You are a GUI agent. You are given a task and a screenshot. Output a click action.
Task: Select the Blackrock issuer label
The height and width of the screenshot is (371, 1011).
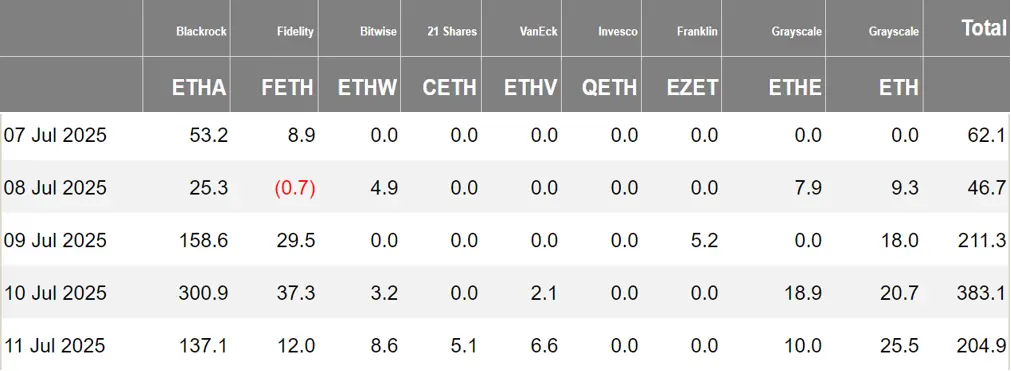pos(202,31)
